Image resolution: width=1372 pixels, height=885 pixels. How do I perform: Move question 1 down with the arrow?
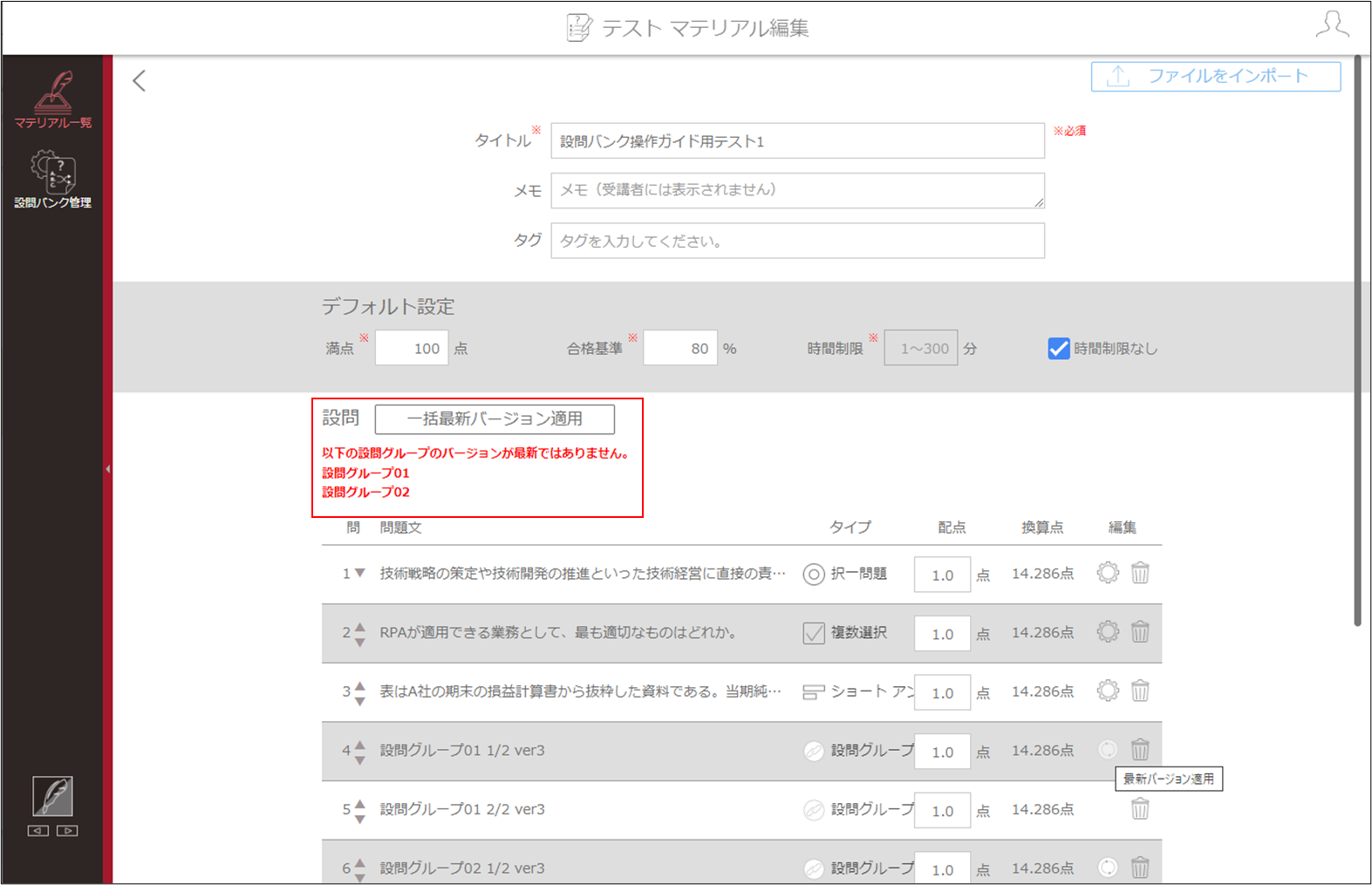[359, 573]
